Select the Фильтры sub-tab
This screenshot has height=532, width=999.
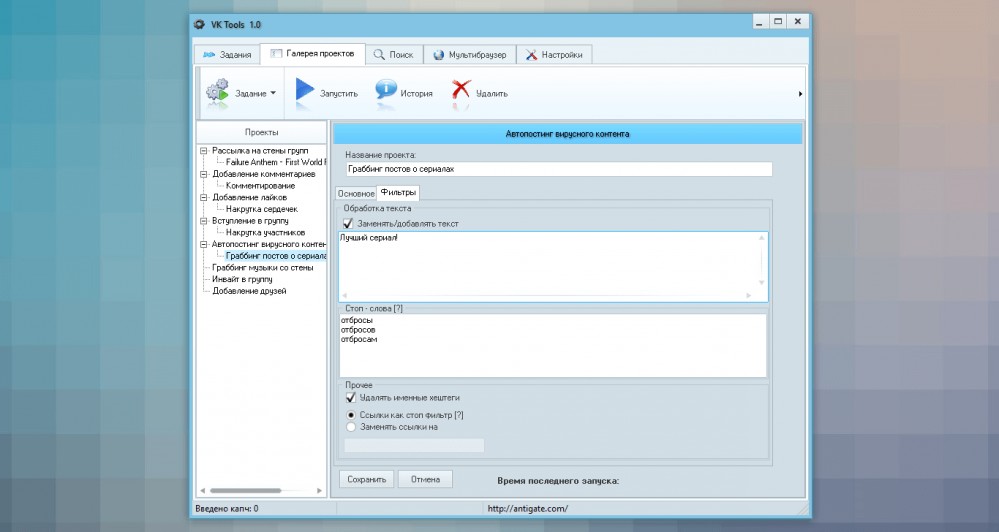click(398, 192)
